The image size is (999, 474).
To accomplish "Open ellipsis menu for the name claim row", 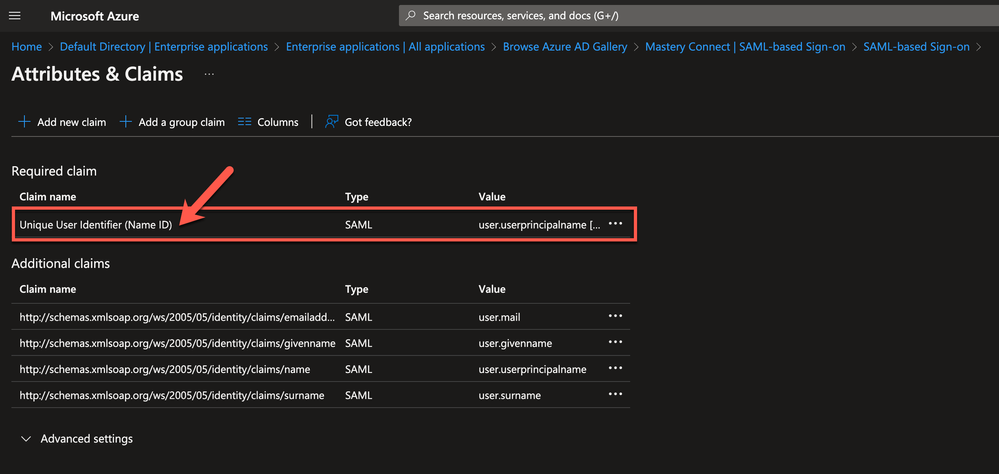I will click(x=615, y=369).
